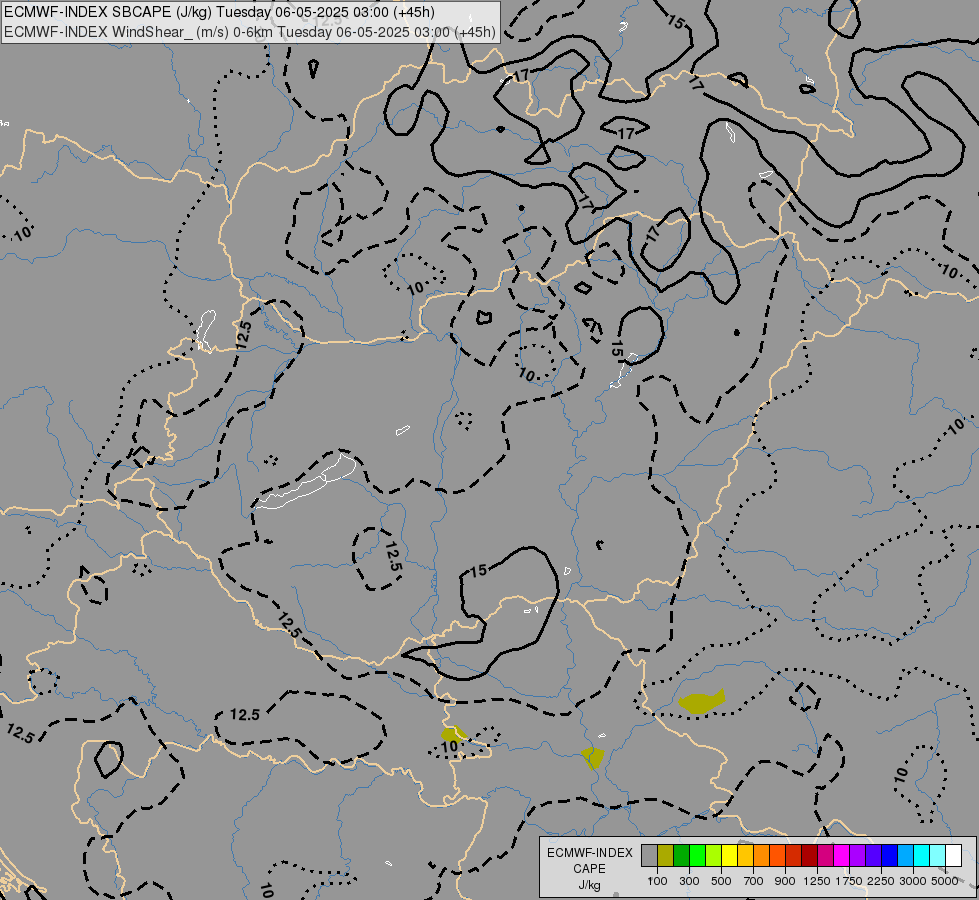Click the 1250 value on the legend scale

[x=817, y=881]
